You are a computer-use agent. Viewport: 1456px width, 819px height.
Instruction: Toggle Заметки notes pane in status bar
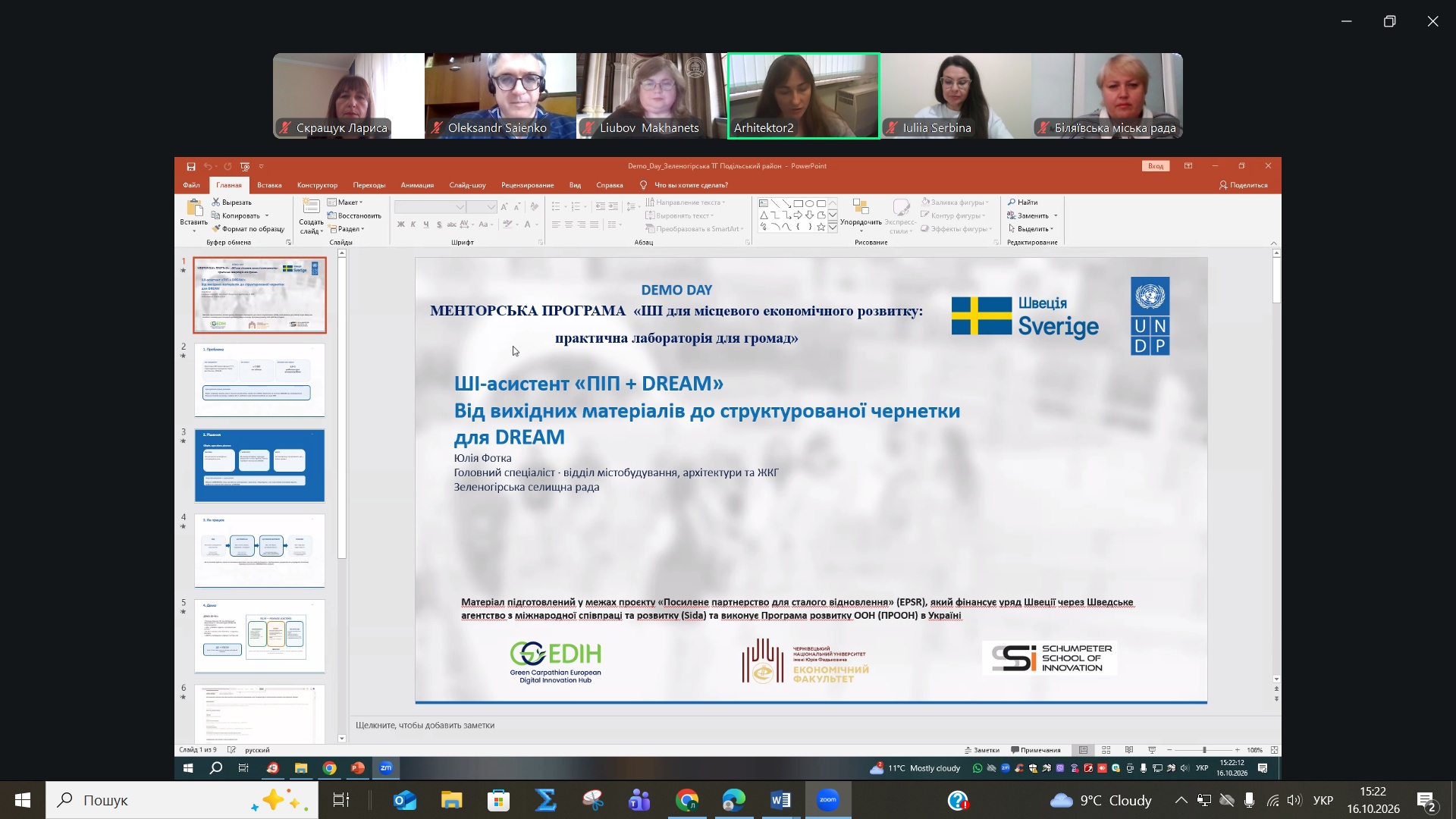coord(982,750)
